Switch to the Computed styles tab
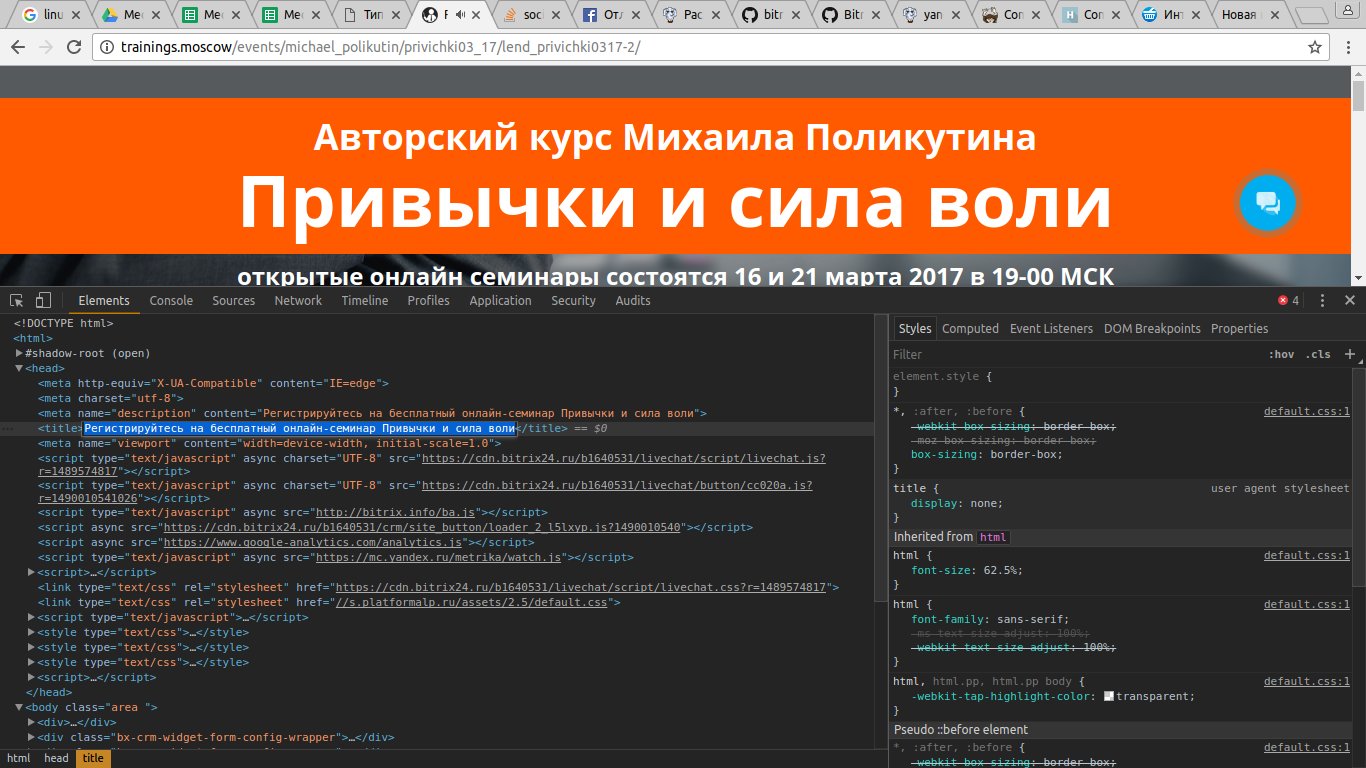This screenshot has width=1366, height=768. [x=970, y=328]
